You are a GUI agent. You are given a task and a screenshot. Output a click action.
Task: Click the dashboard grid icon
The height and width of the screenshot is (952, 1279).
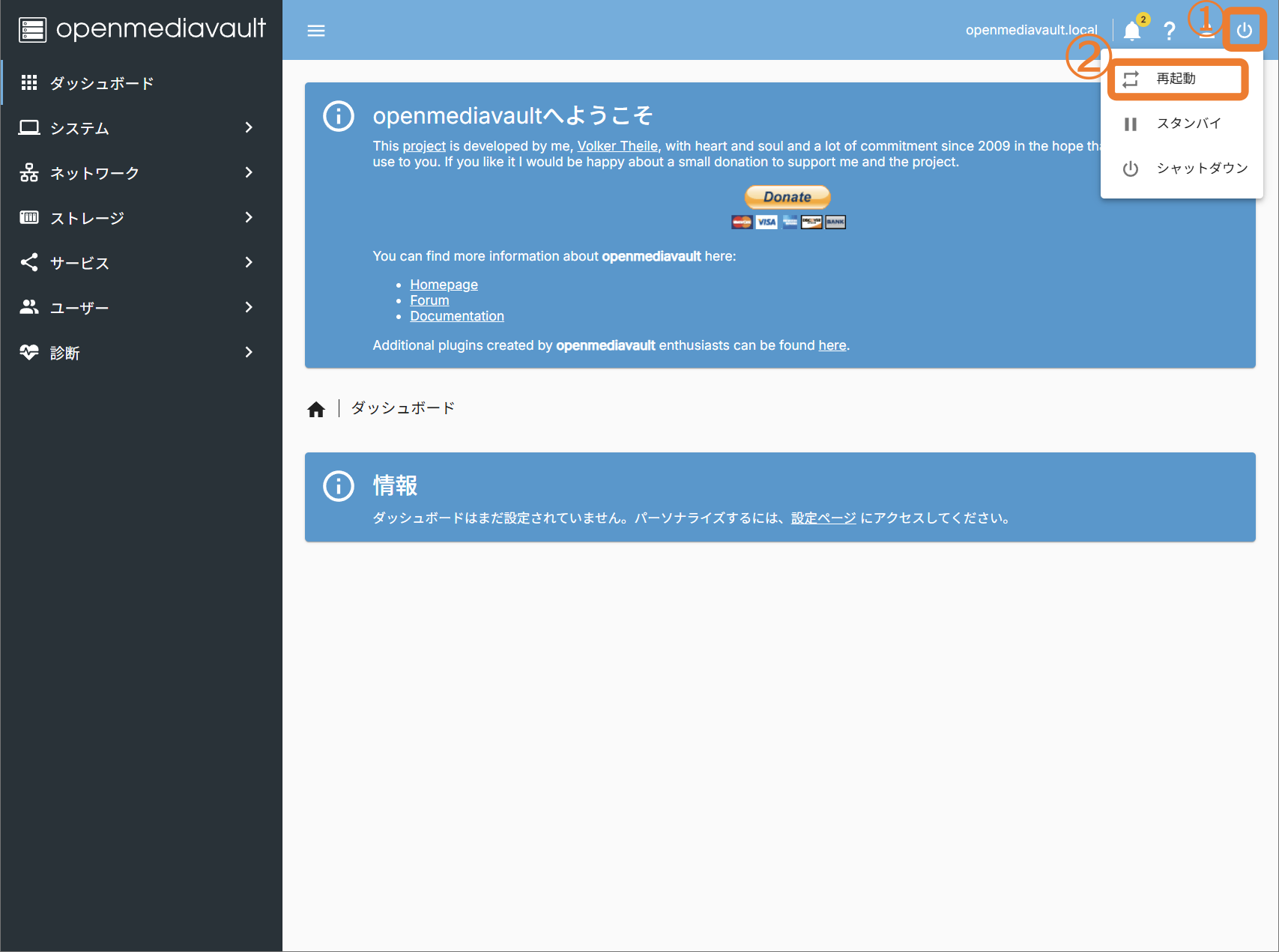[29, 82]
